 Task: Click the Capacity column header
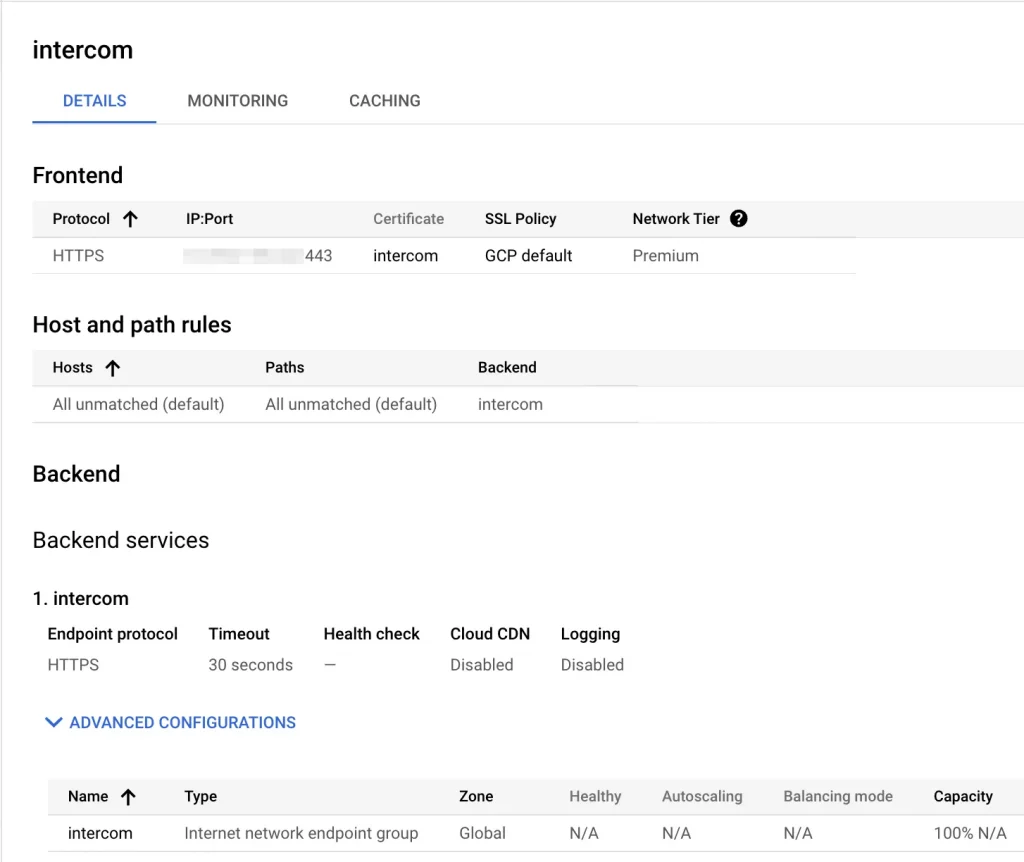coord(963,797)
